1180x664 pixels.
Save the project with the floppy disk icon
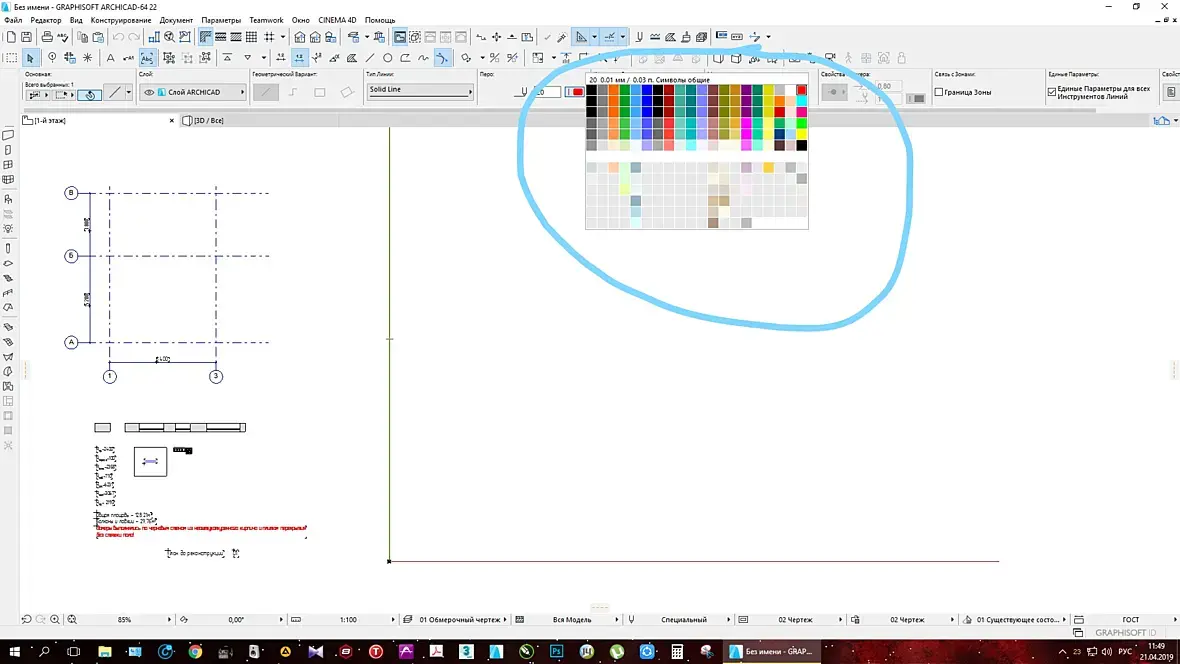[26, 37]
